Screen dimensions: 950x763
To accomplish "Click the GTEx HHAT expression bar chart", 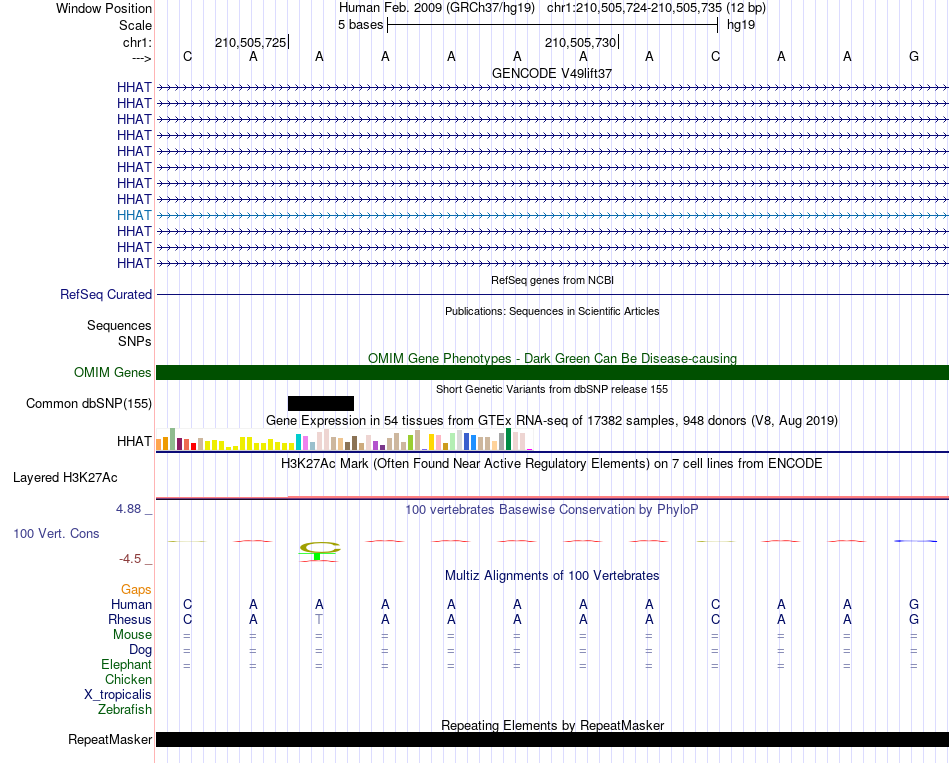I will [x=344, y=439].
